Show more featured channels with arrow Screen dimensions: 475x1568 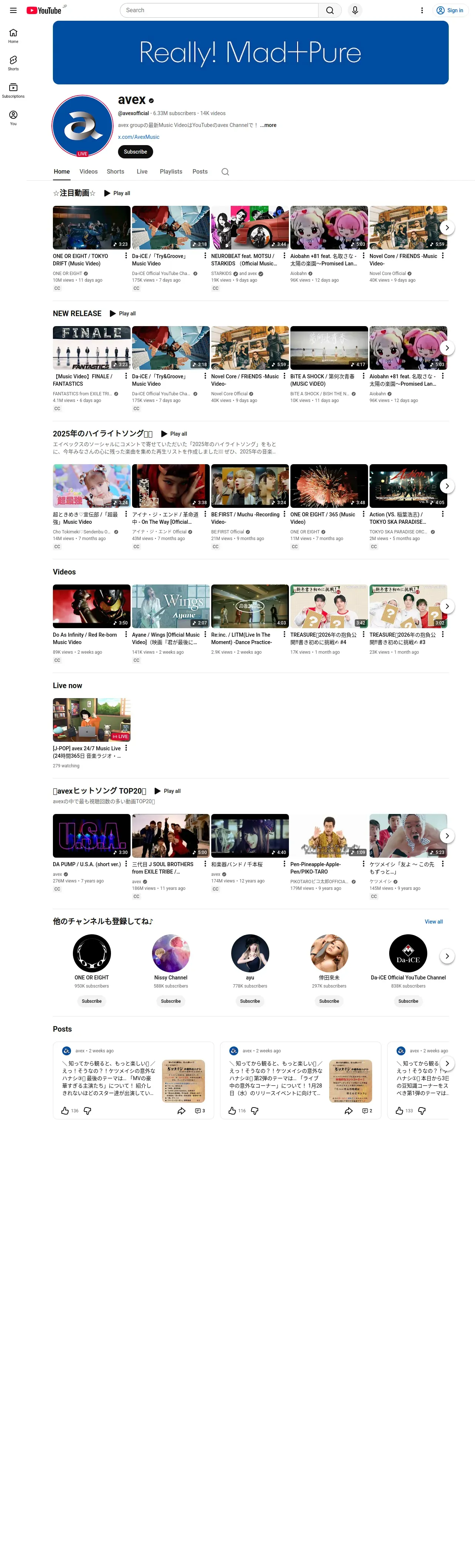(x=447, y=956)
